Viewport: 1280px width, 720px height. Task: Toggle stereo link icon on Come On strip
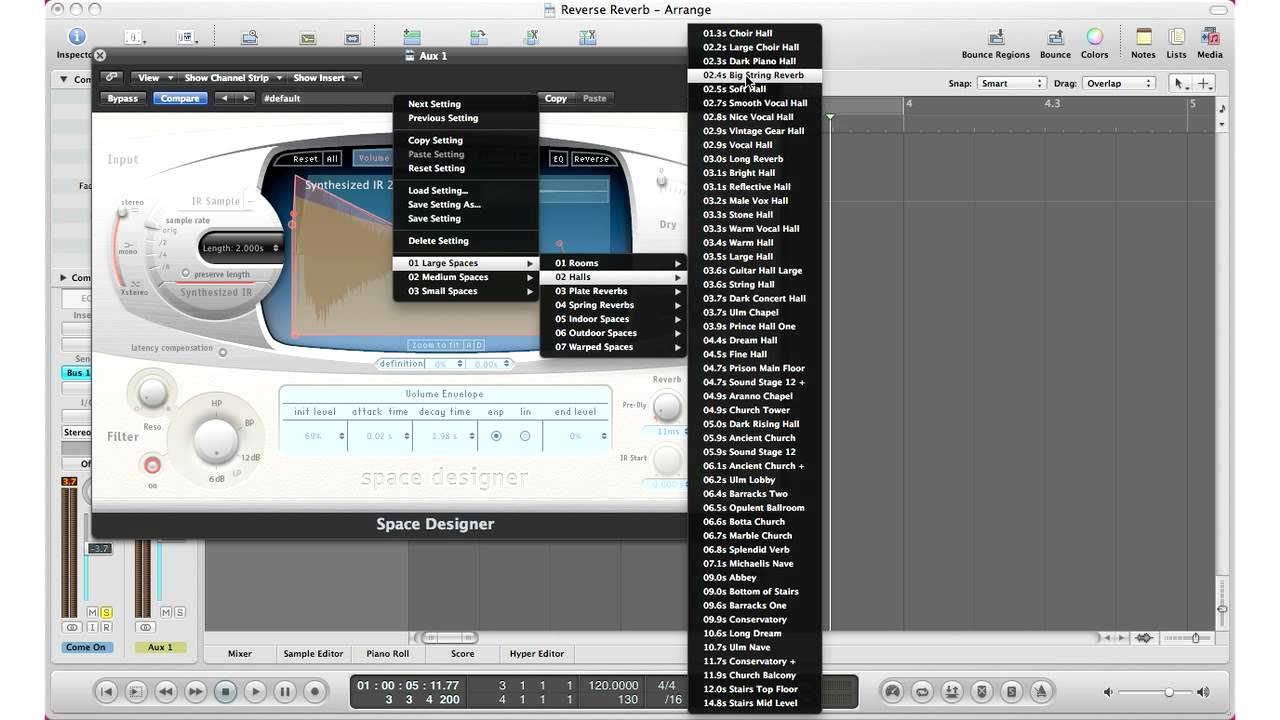coord(71,628)
